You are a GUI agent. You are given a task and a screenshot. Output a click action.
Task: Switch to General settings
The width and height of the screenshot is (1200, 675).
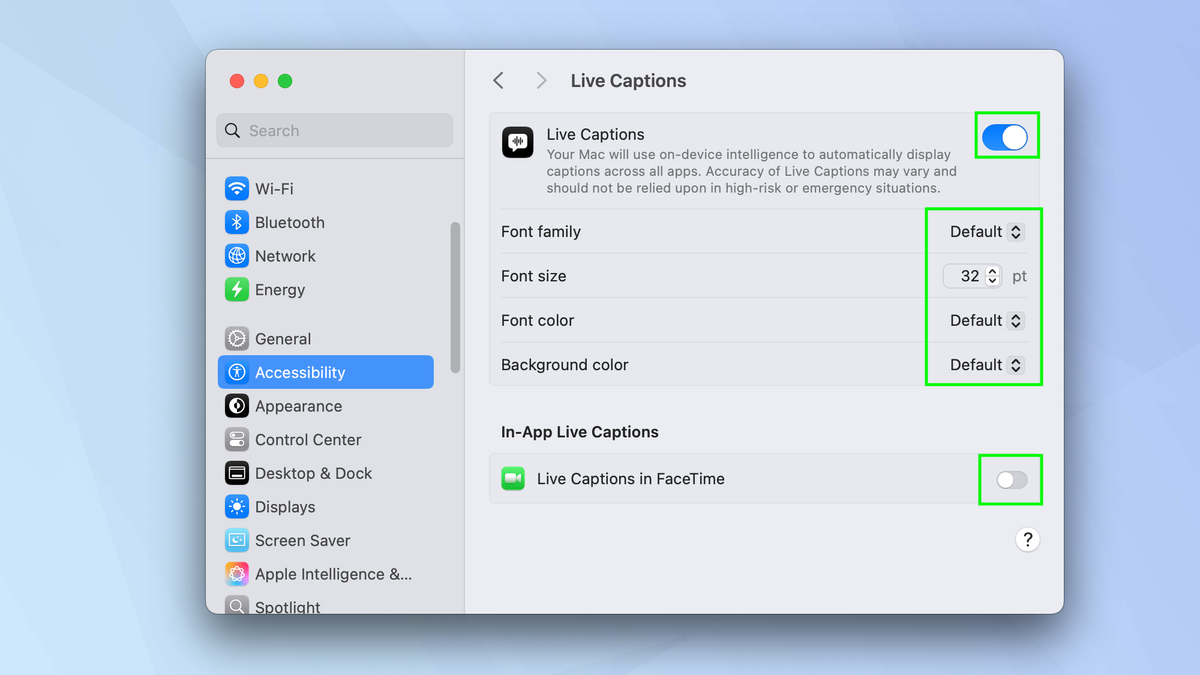click(x=288, y=339)
